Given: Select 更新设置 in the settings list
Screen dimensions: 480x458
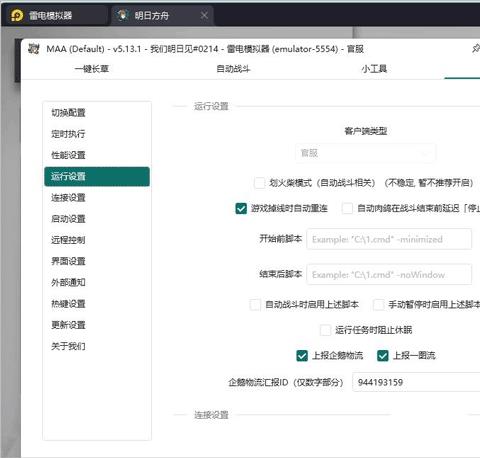Looking at the screenshot, I should coord(97,325).
